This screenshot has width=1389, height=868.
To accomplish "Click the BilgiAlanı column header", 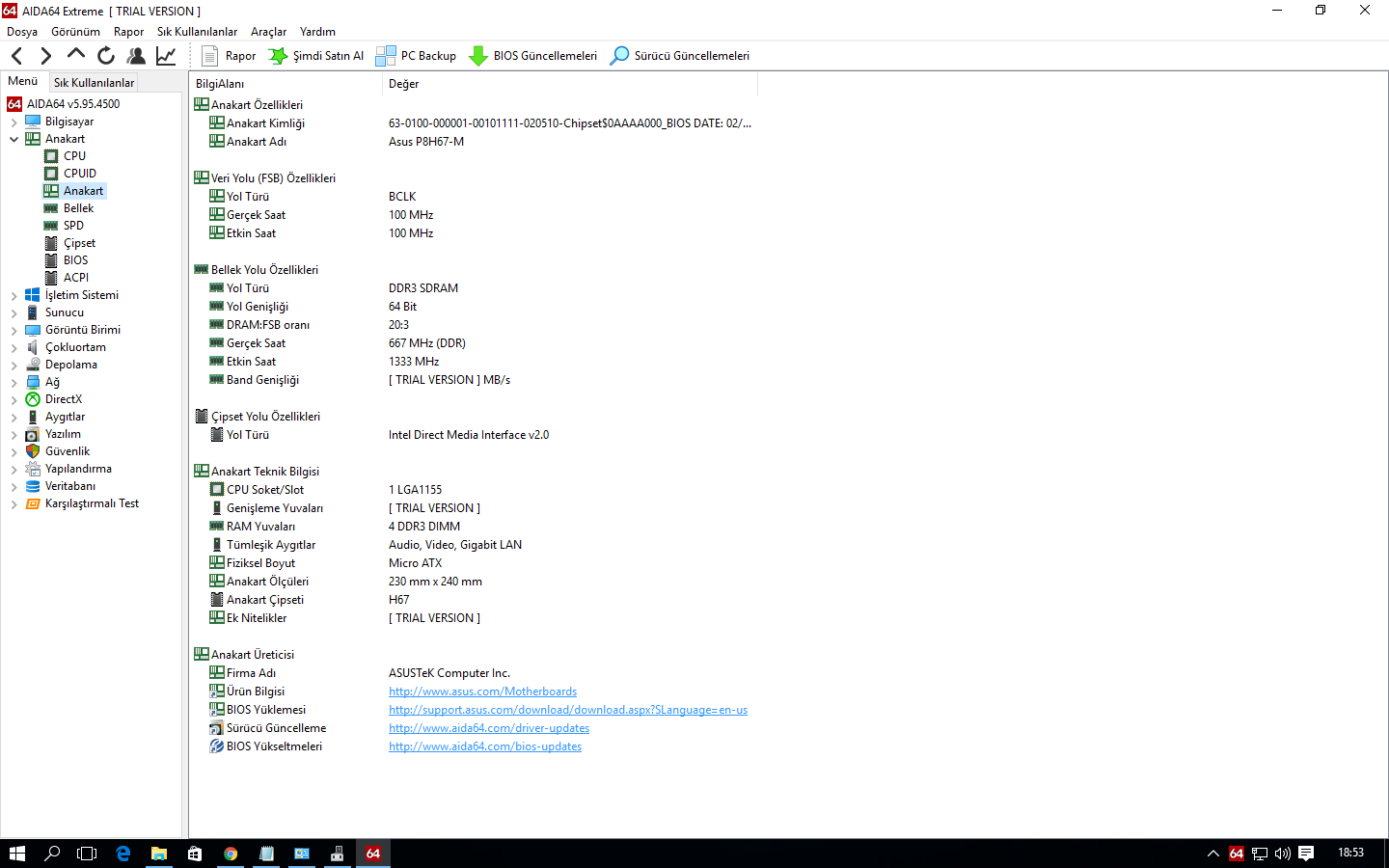I will click(286, 84).
